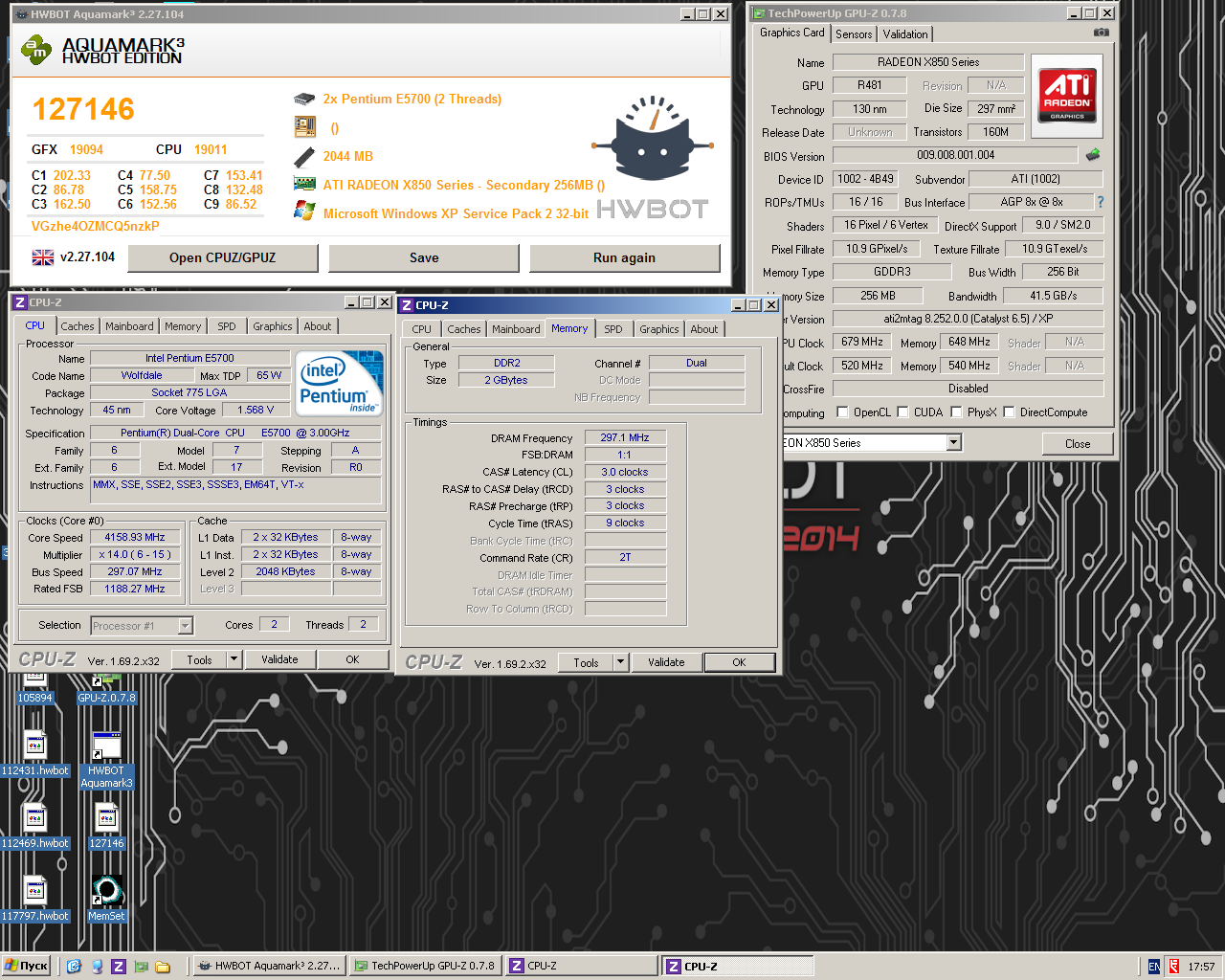Click the ATI Radeon Graphics logo

(1067, 96)
